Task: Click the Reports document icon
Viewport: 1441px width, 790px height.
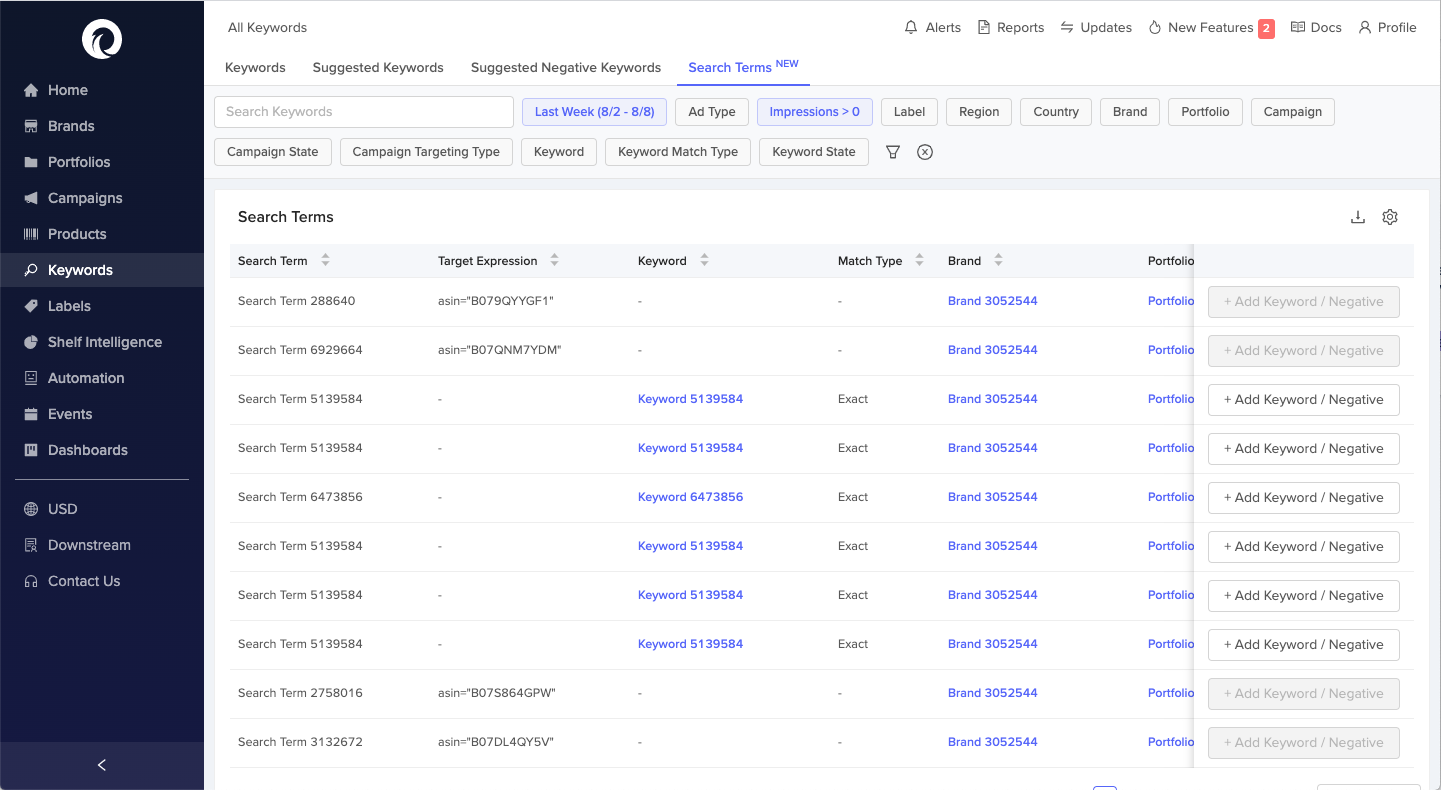Action: click(x=984, y=27)
